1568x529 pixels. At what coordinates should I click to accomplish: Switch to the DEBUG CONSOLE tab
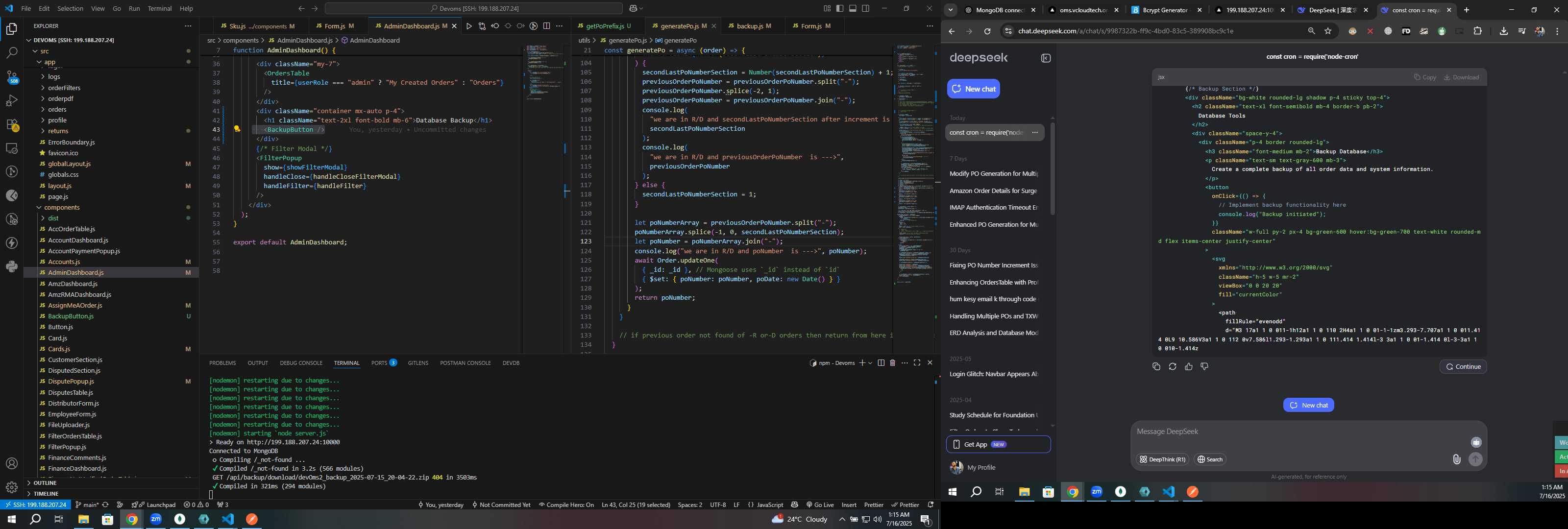pyautogui.click(x=301, y=363)
